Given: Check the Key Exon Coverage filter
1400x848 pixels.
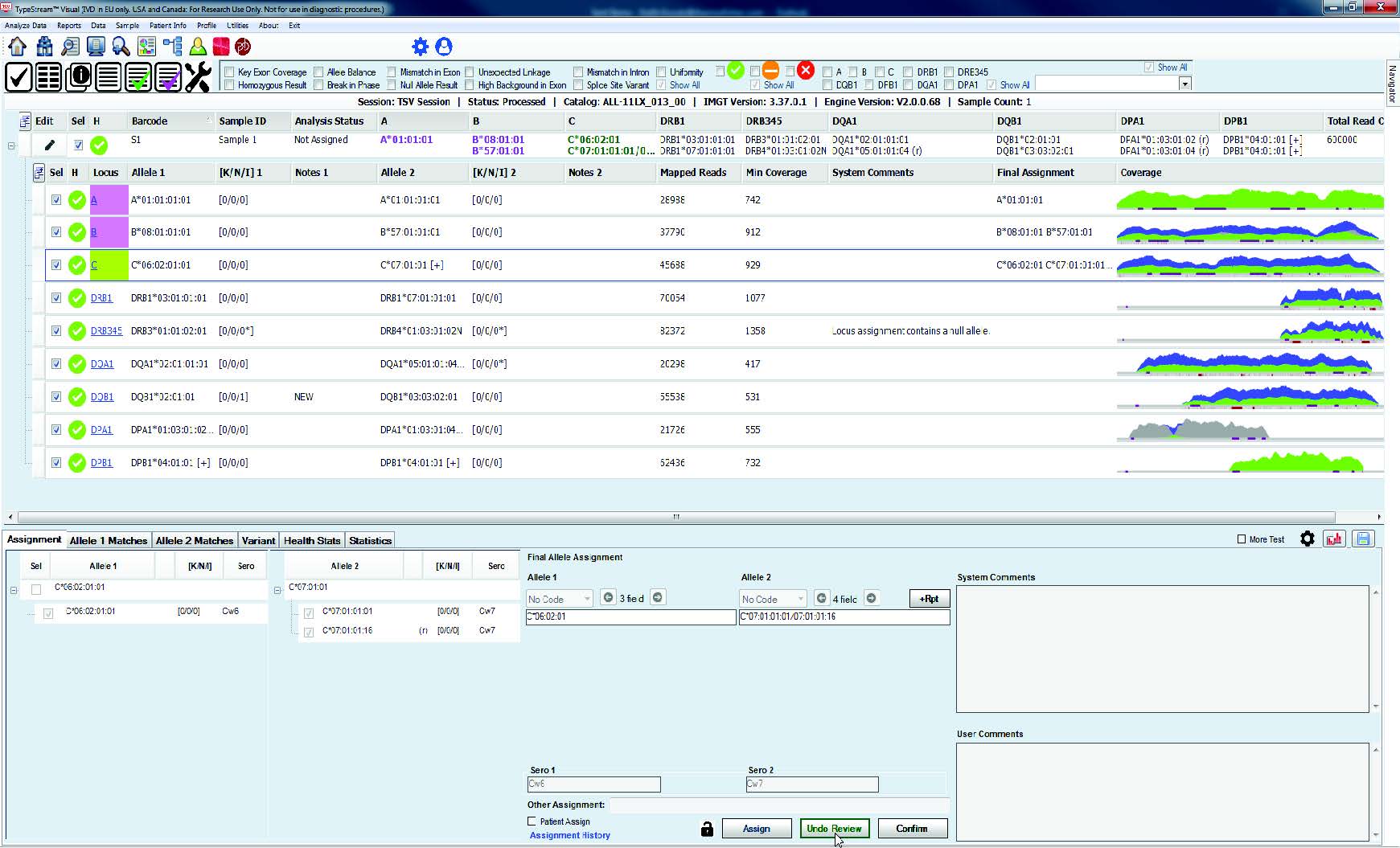Looking at the screenshot, I should point(229,72).
